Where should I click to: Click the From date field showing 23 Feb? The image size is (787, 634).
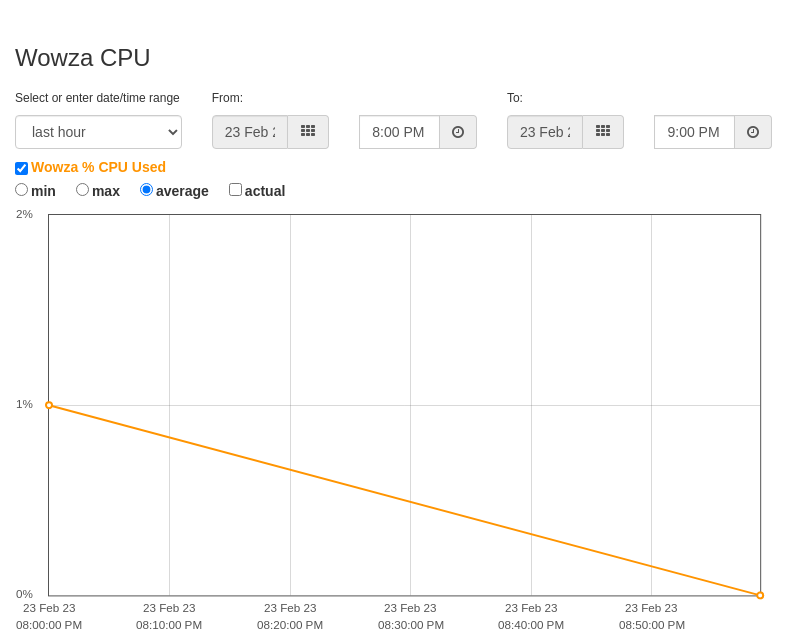(250, 132)
